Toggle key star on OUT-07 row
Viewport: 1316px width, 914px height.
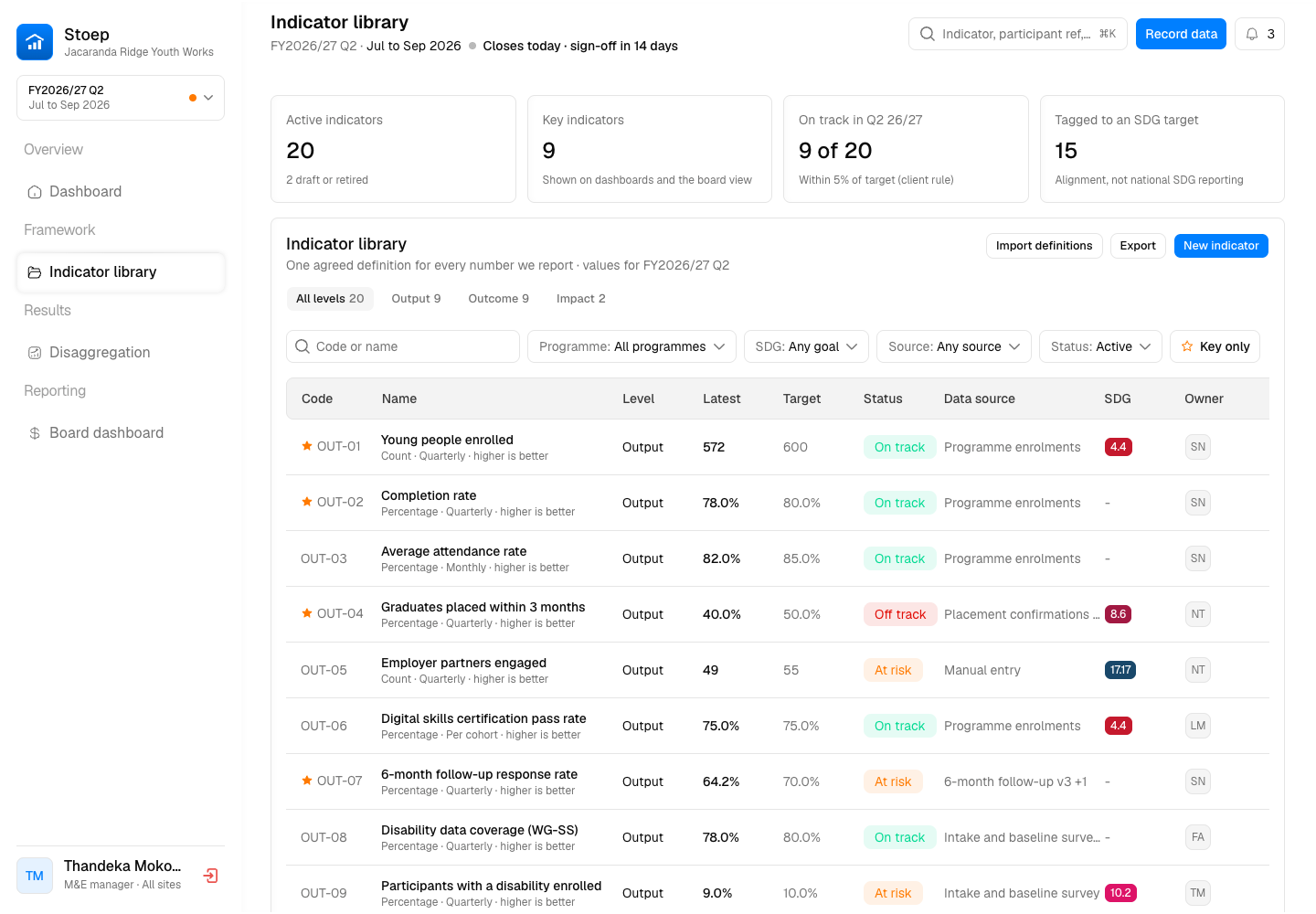[x=307, y=781]
